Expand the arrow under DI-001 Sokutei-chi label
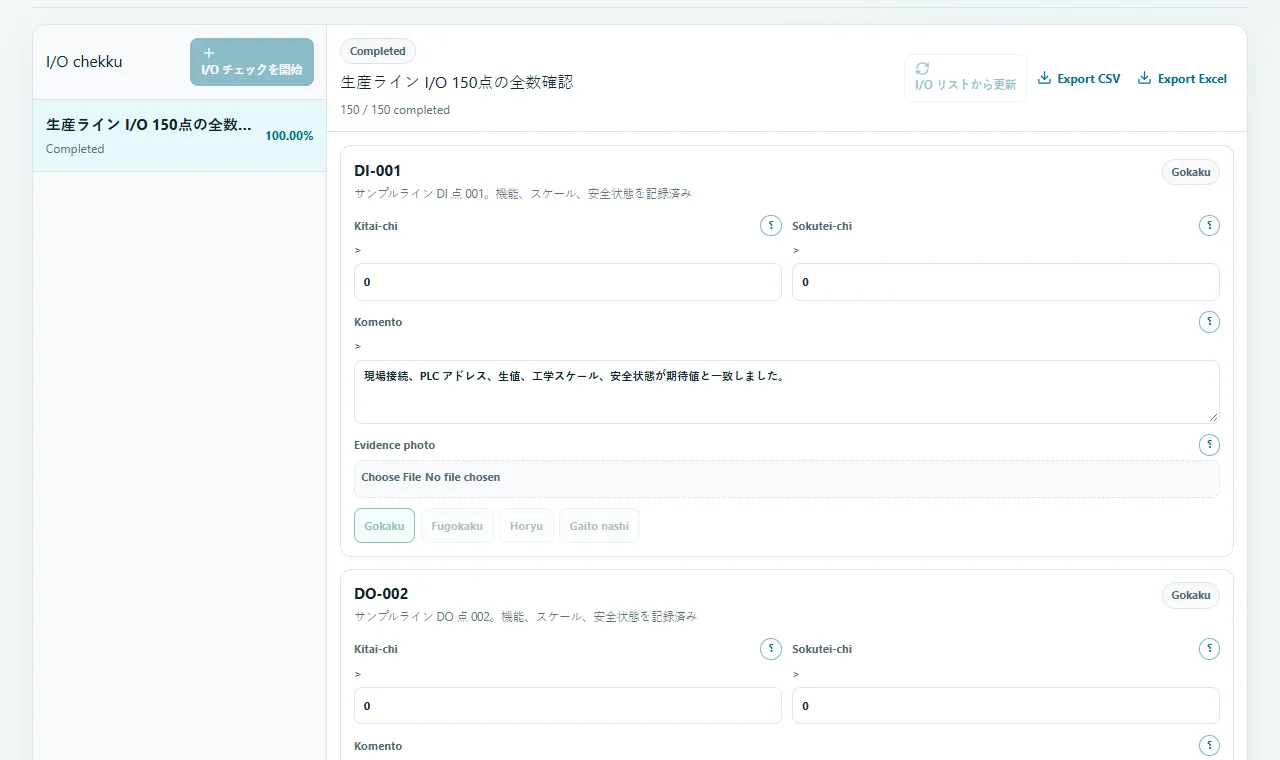This screenshot has height=760, width=1280. point(796,250)
